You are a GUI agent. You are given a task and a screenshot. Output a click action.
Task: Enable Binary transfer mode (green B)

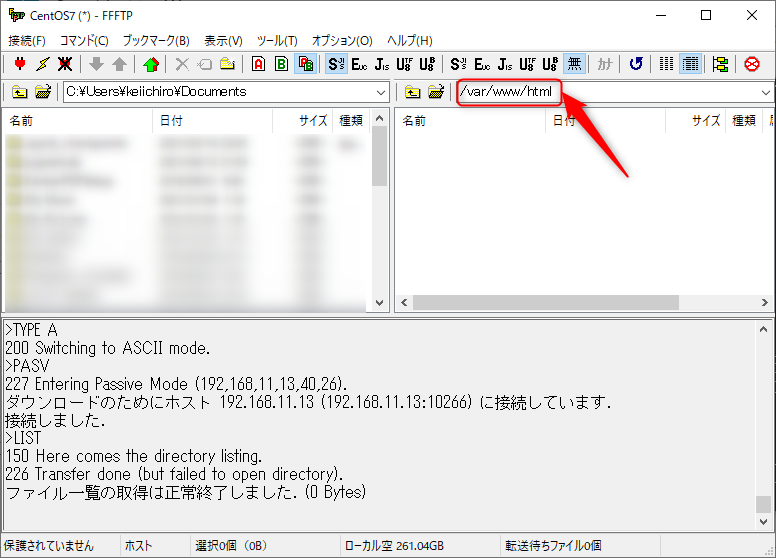tap(282, 64)
